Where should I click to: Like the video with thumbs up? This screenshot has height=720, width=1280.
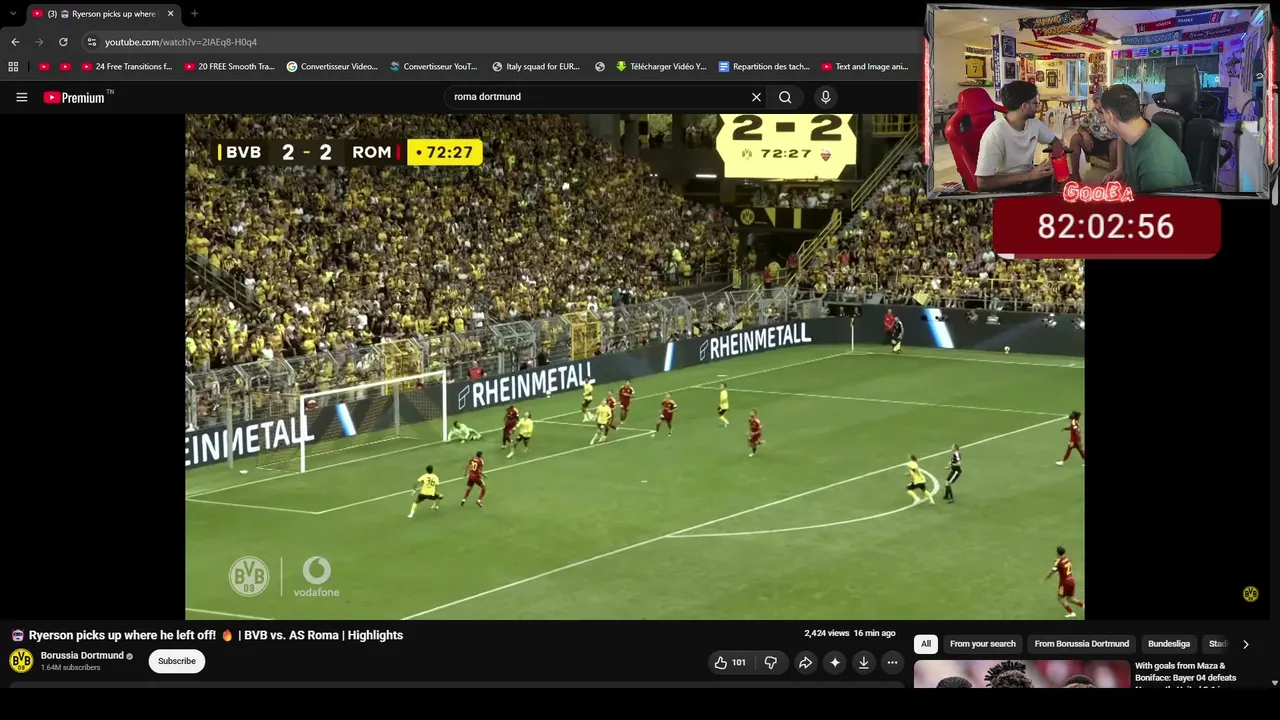(729, 662)
